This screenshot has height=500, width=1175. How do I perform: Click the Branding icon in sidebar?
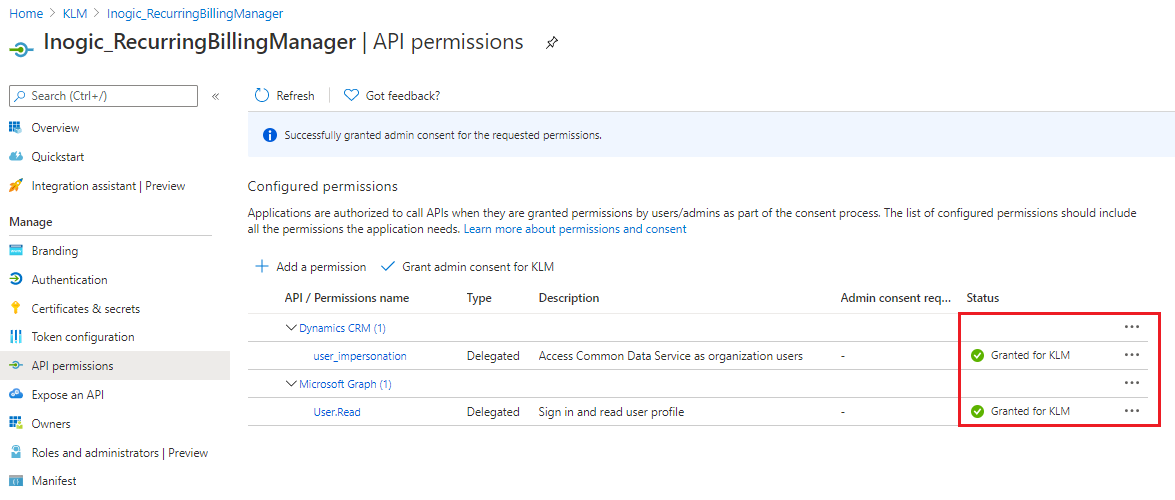pos(16,250)
